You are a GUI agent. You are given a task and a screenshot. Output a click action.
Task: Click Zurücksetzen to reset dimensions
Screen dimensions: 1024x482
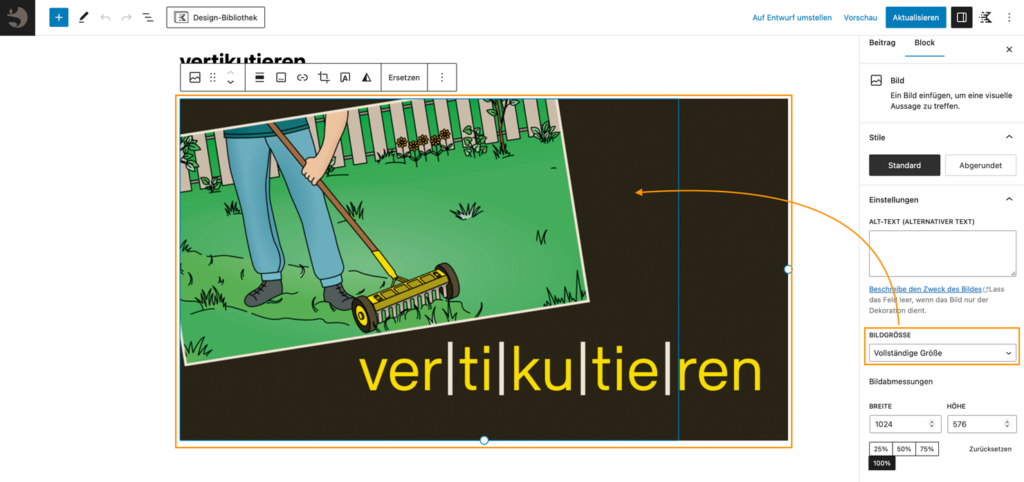click(x=990, y=449)
